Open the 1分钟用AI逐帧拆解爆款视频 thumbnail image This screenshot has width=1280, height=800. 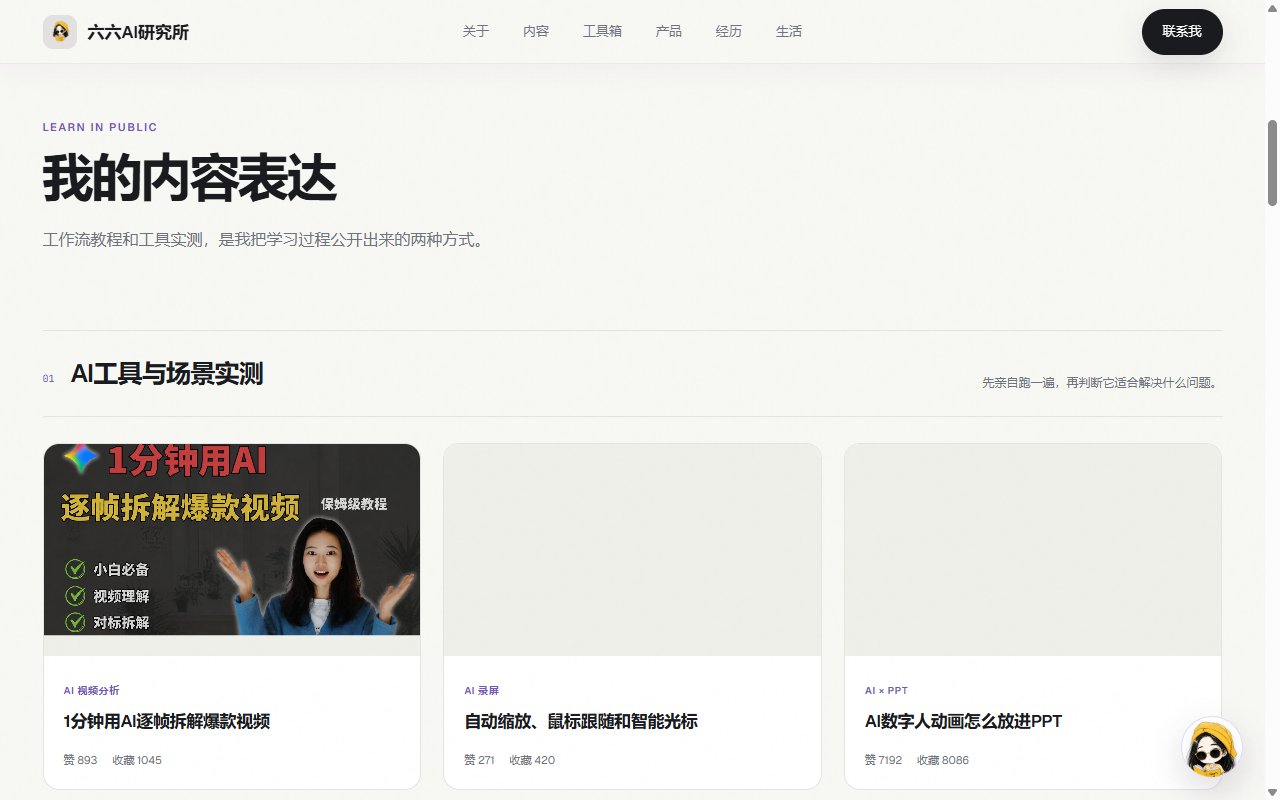[x=232, y=549]
